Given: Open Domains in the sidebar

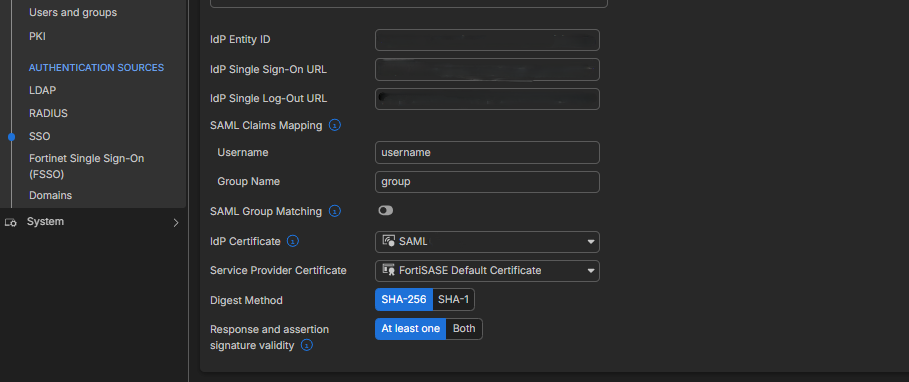Looking at the screenshot, I should [50, 196].
